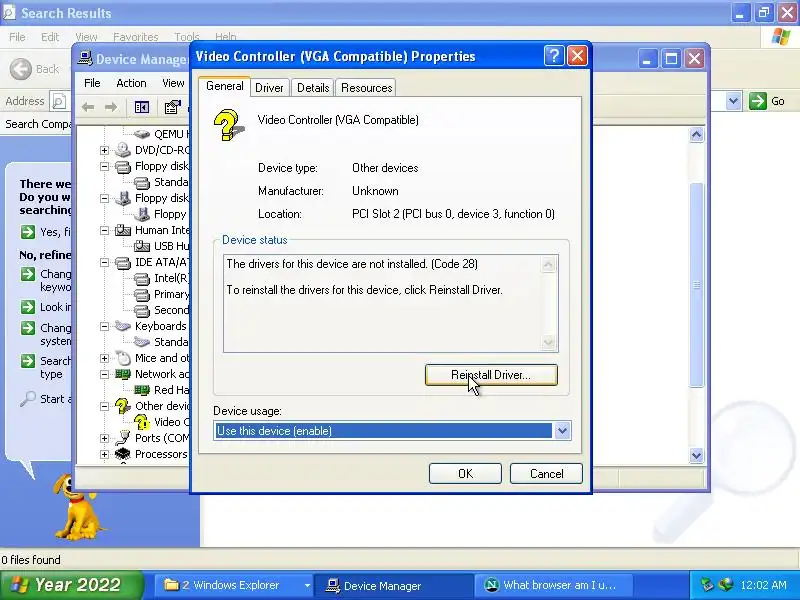The width and height of the screenshot is (800, 600).
Task: Select the USB Human Interface device icon
Action: [x=142, y=246]
